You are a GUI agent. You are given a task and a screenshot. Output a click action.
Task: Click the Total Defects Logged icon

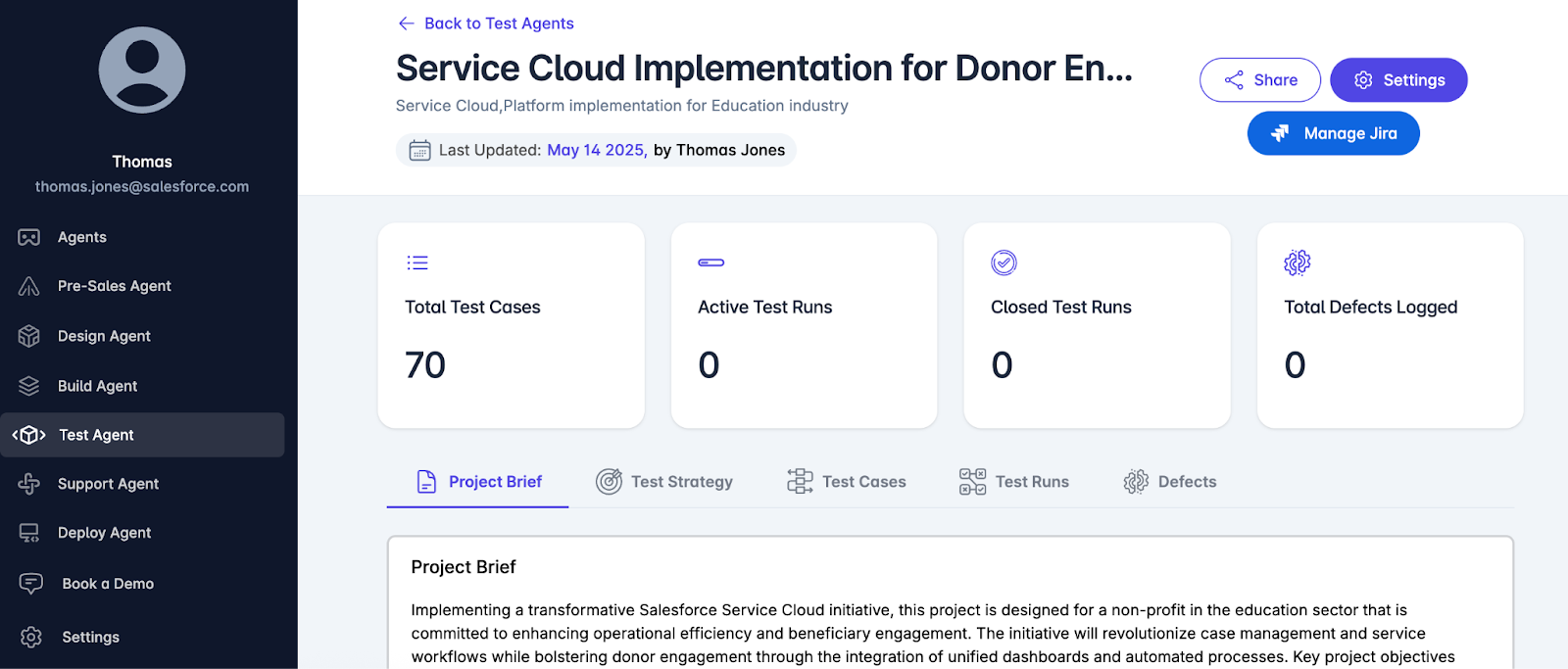click(x=1297, y=263)
